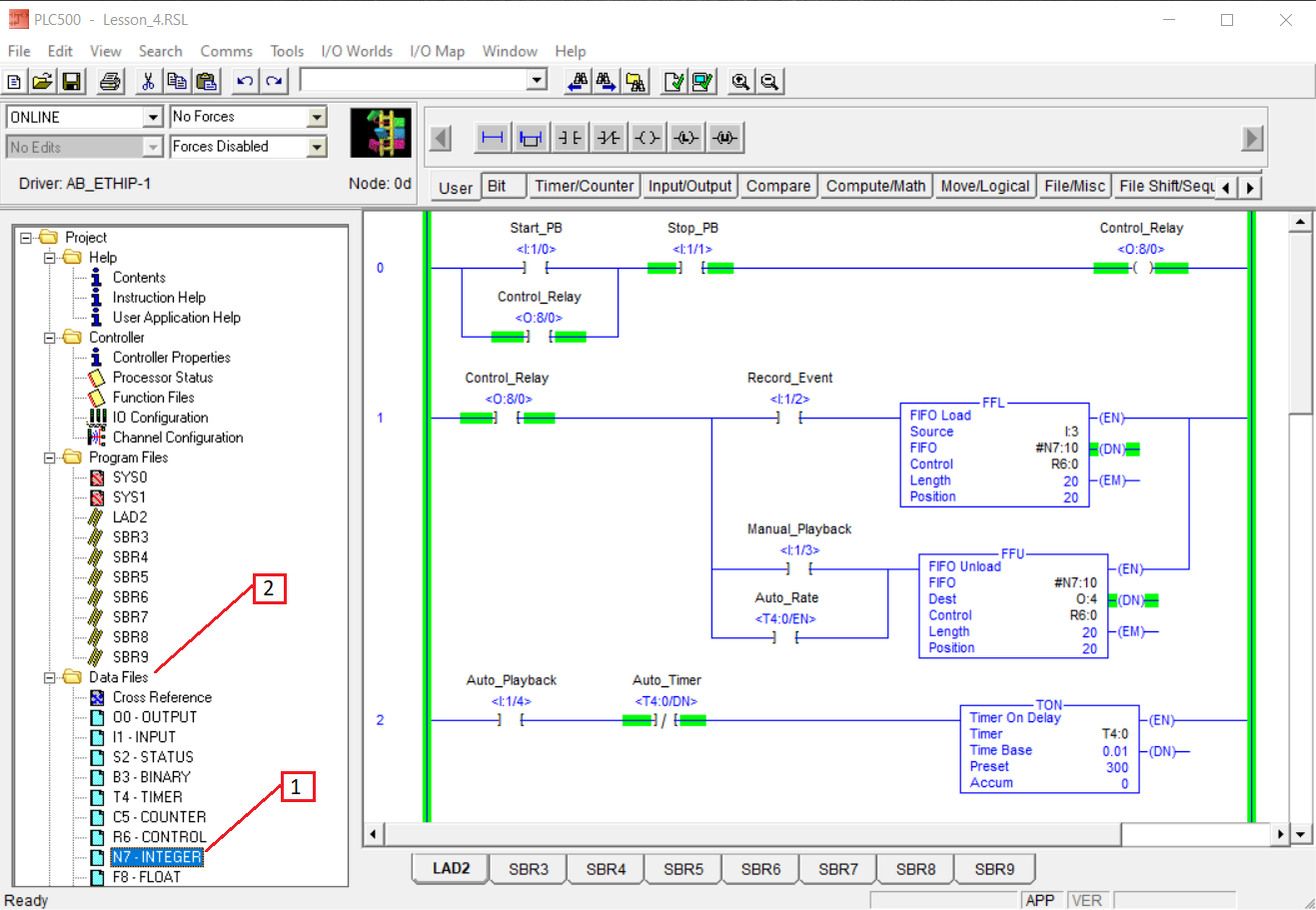This screenshot has height=910, width=1316.
Task: Open the I/O Worlds menu
Action: [357, 51]
